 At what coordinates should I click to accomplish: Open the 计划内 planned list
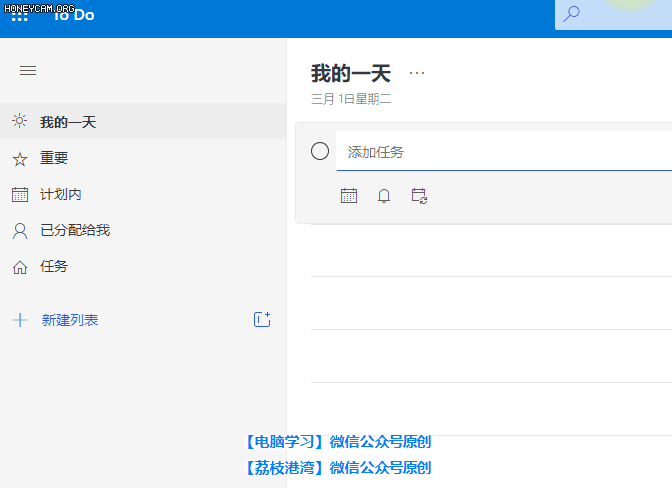point(60,194)
